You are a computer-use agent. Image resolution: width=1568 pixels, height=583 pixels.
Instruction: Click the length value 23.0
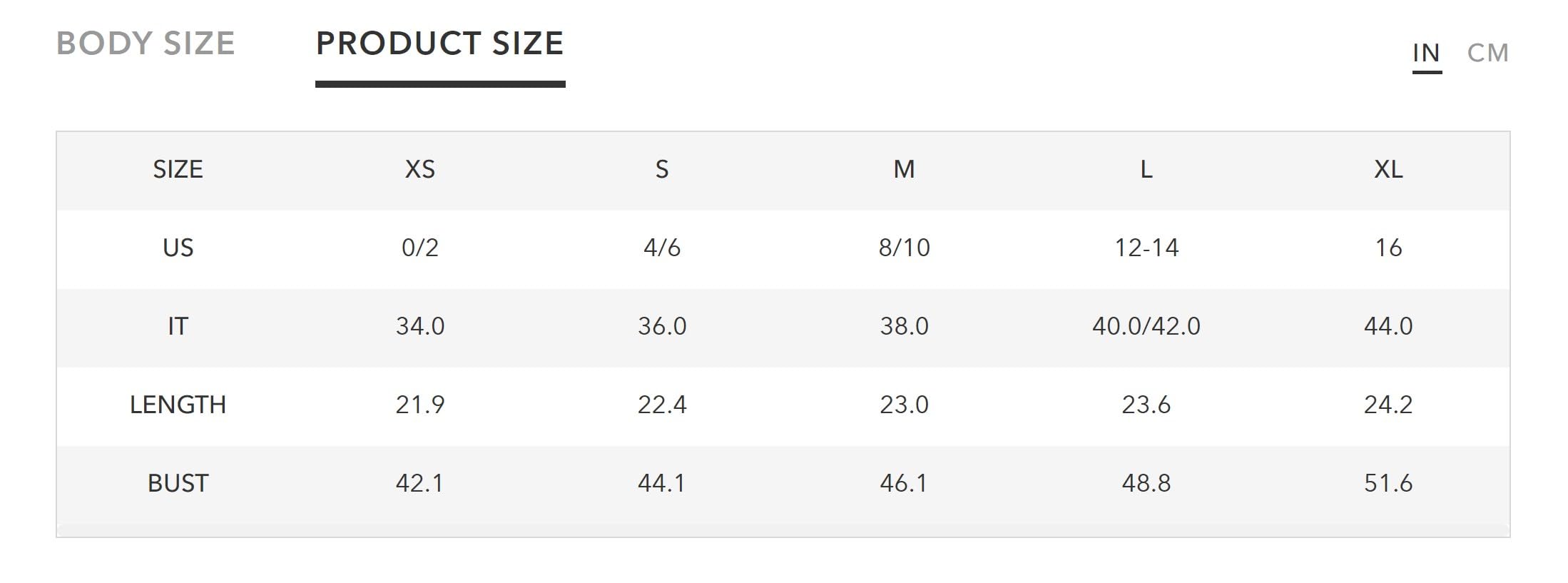click(x=904, y=405)
